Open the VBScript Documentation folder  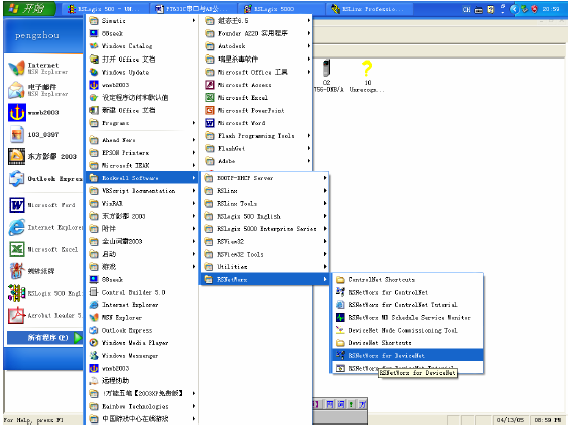[142, 191]
